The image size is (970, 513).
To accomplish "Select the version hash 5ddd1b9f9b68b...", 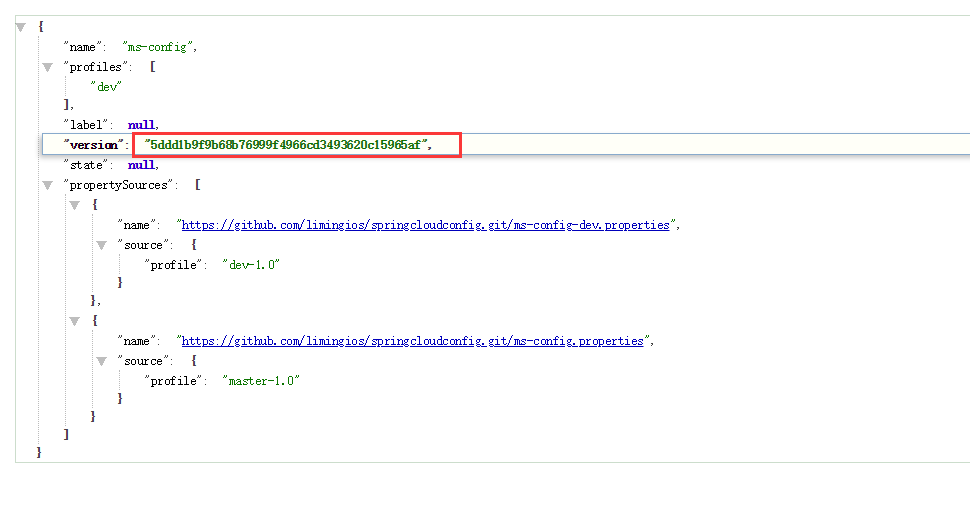I will click(x=286, y=145).
